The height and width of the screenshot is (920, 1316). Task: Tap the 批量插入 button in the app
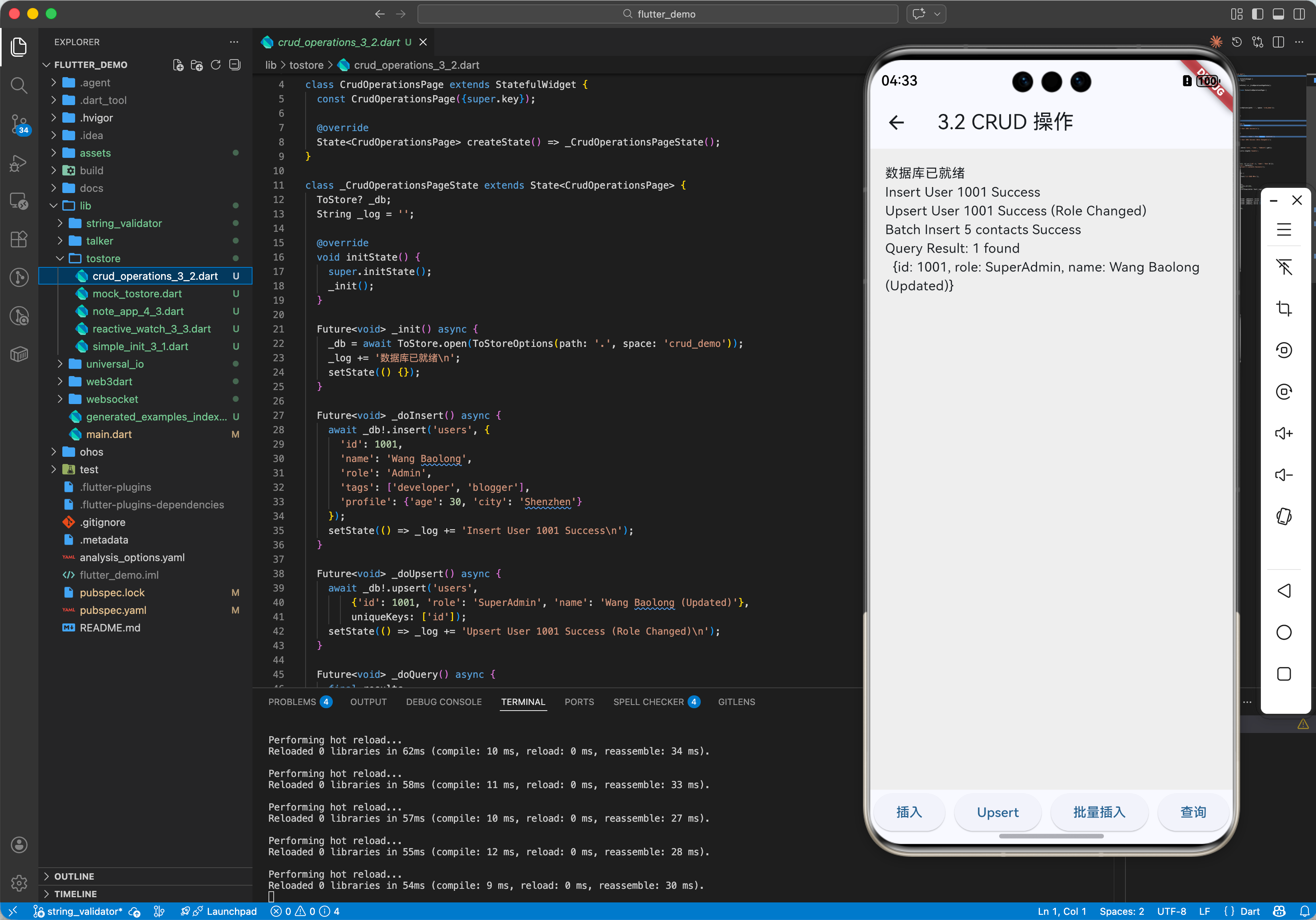pos(1099,812)
